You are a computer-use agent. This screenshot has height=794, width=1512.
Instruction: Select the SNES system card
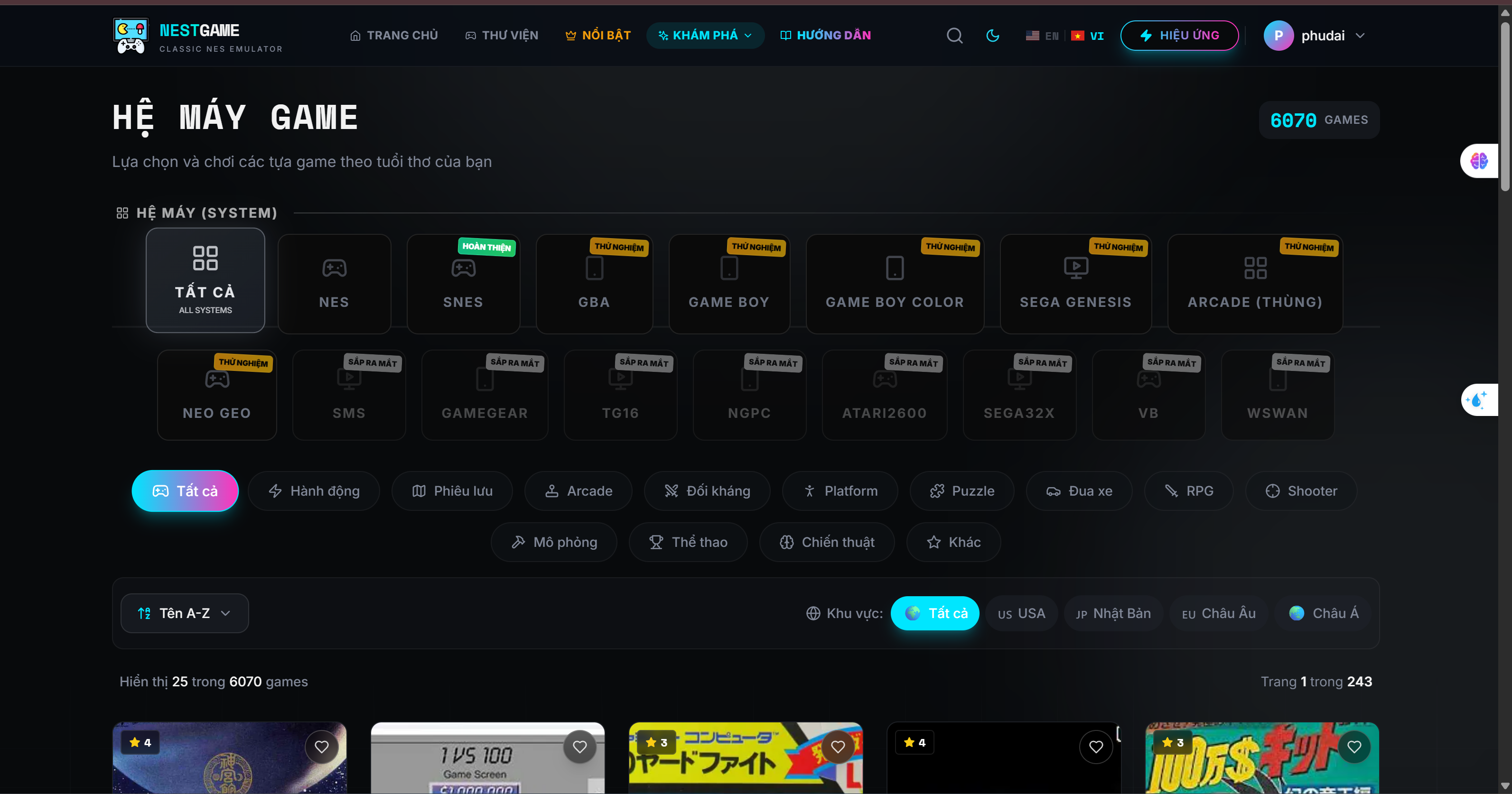[463, 284]
